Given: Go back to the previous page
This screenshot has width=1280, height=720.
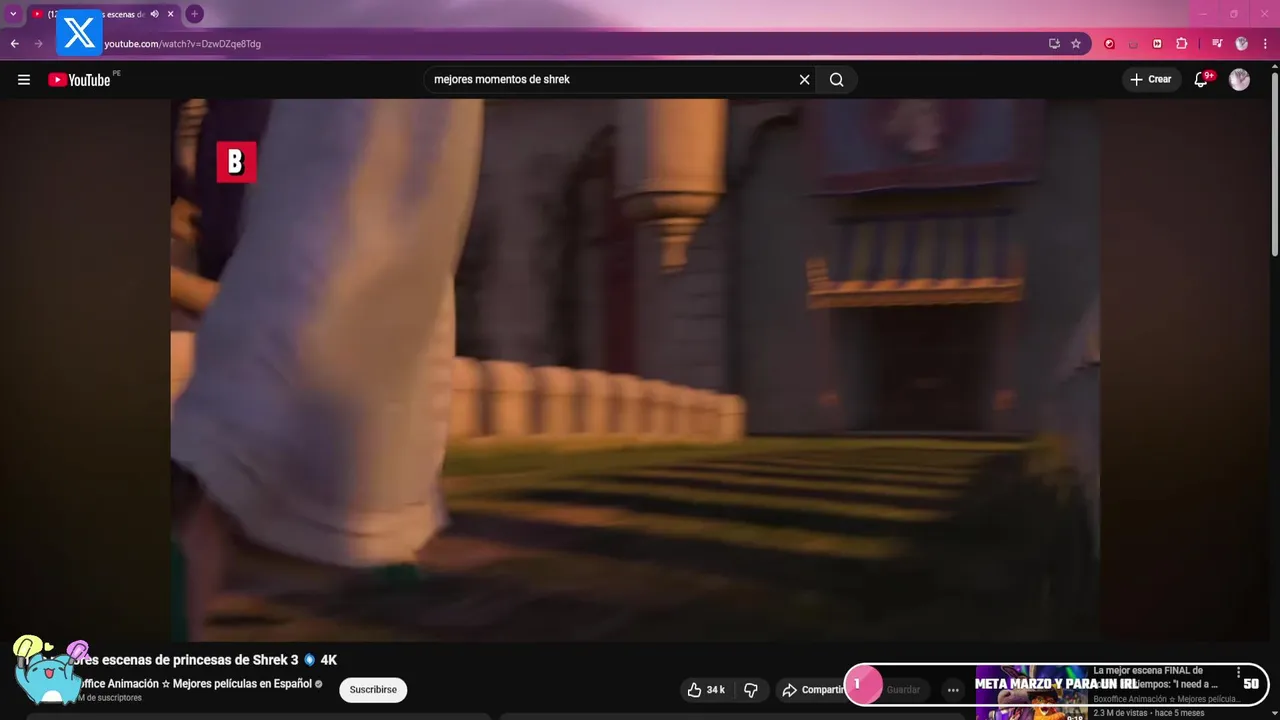Looking at the screenshot, I should coord(15,44).
